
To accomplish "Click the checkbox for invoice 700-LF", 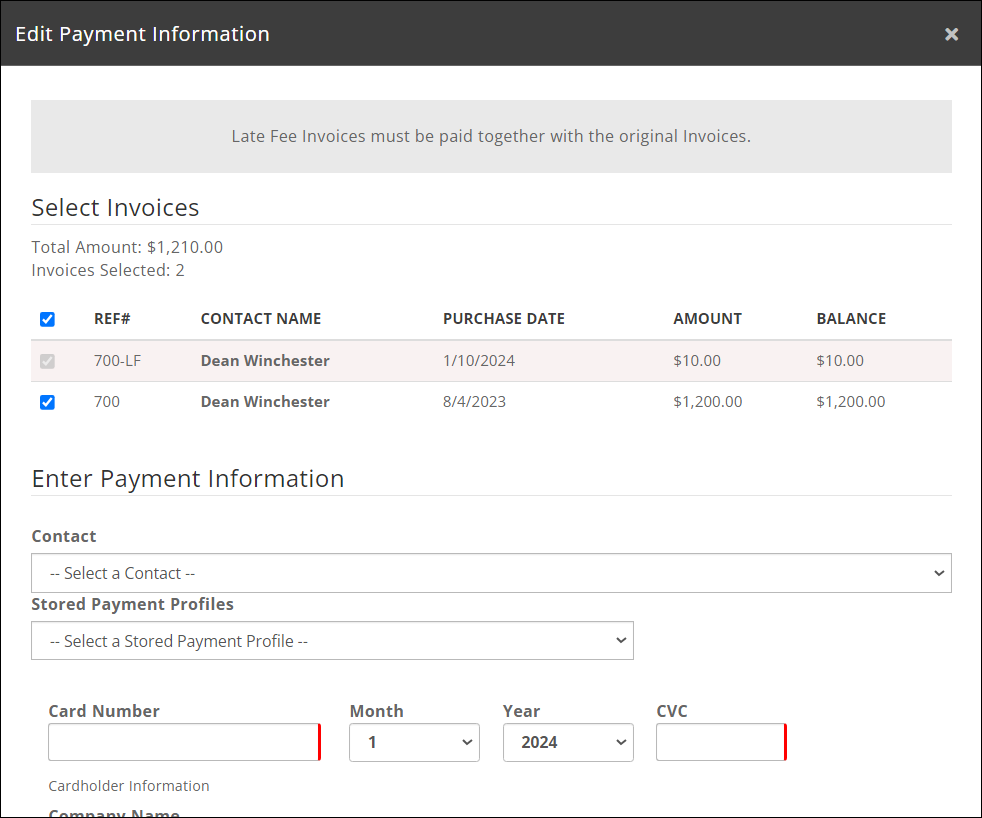I will coord(47,361).
